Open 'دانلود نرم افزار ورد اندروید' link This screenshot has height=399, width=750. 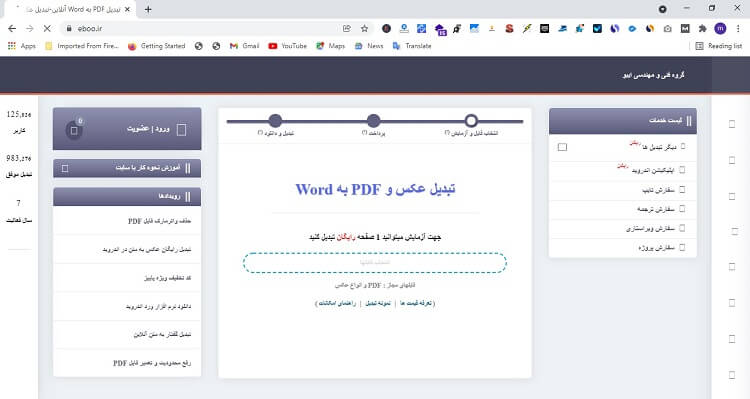(x=158, y=306)
